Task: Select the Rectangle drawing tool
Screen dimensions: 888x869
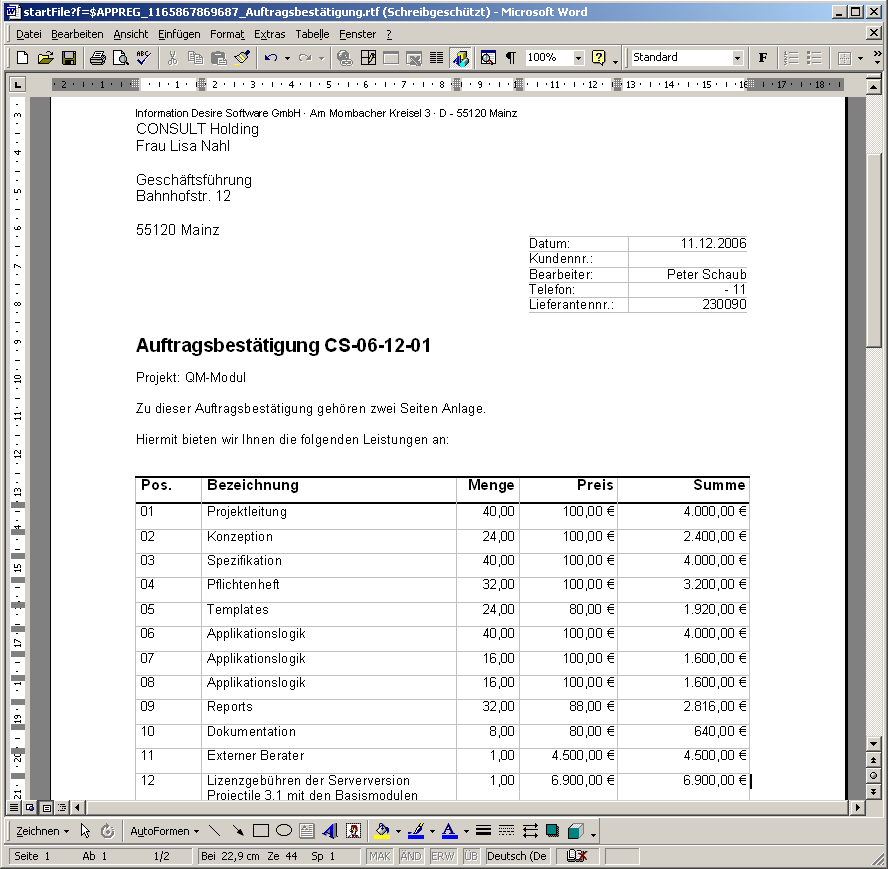Action: point(261,831)
